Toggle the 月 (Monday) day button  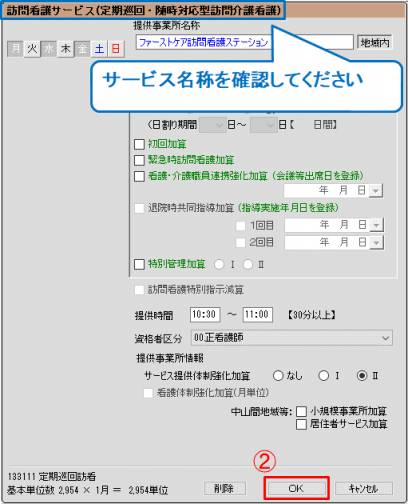point(15,49)
